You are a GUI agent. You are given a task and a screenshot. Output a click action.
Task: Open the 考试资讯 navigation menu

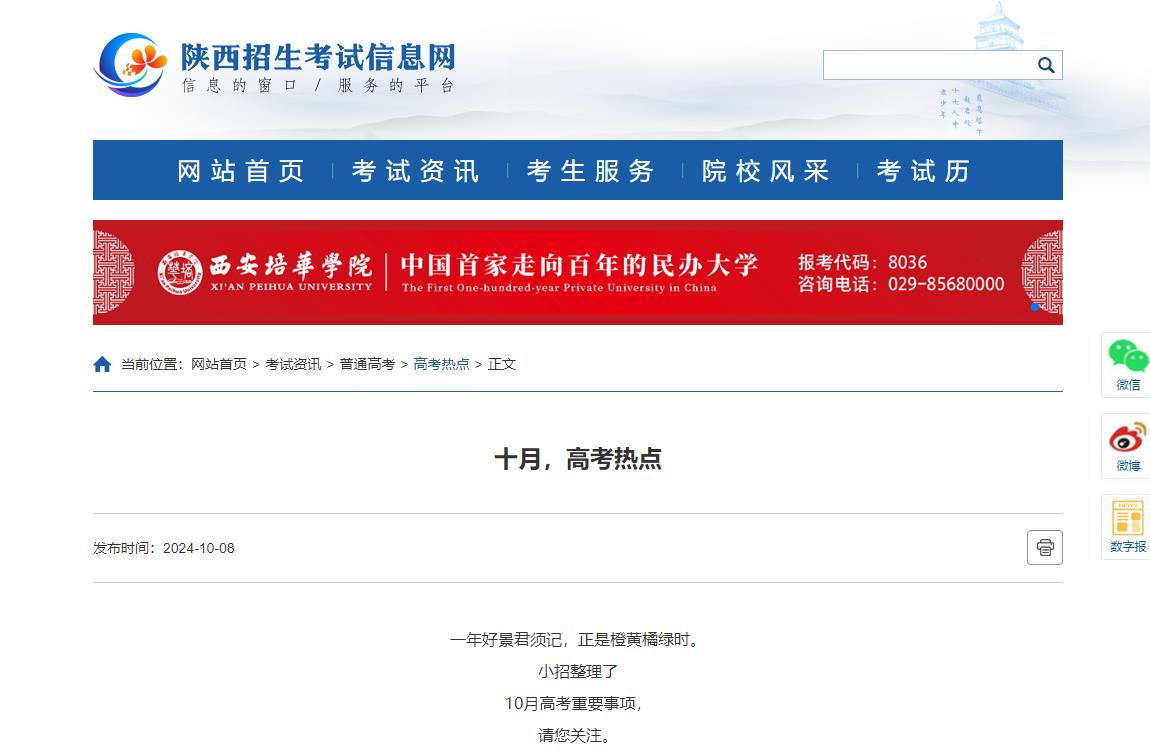point(414,170)
